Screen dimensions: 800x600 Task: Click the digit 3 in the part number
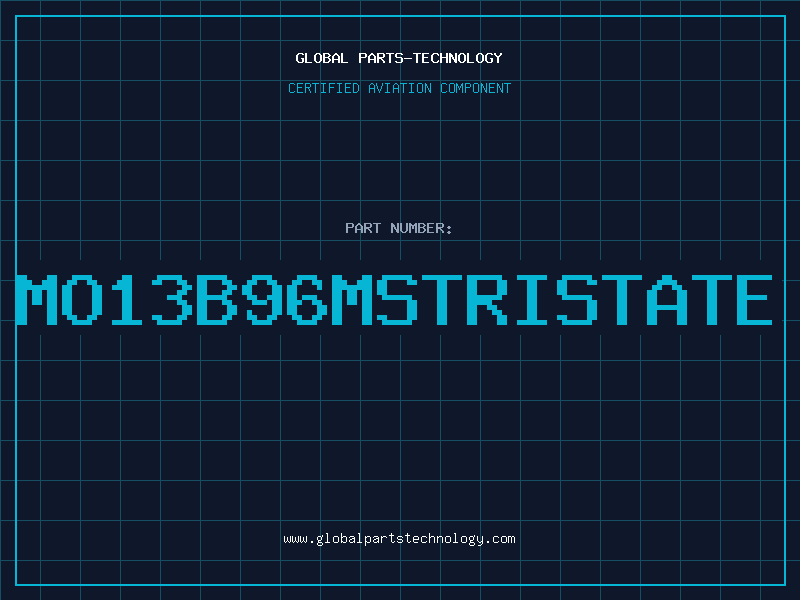click(172, 299)
